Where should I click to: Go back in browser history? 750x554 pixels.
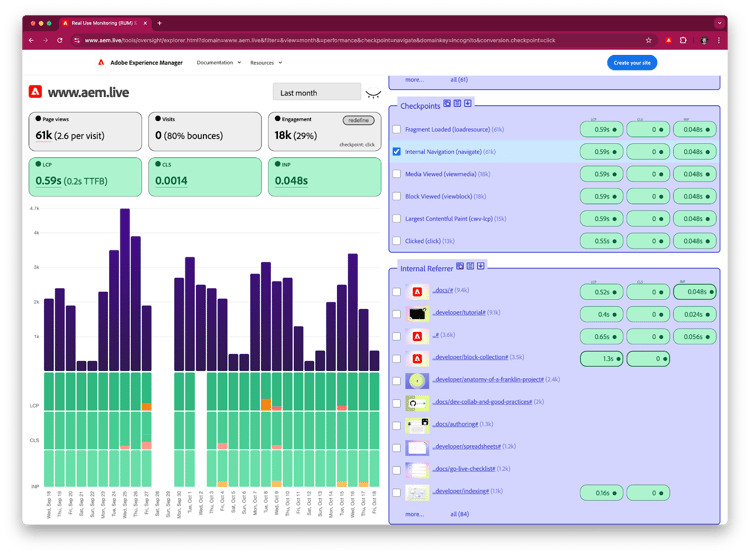(x=31, y=41)
